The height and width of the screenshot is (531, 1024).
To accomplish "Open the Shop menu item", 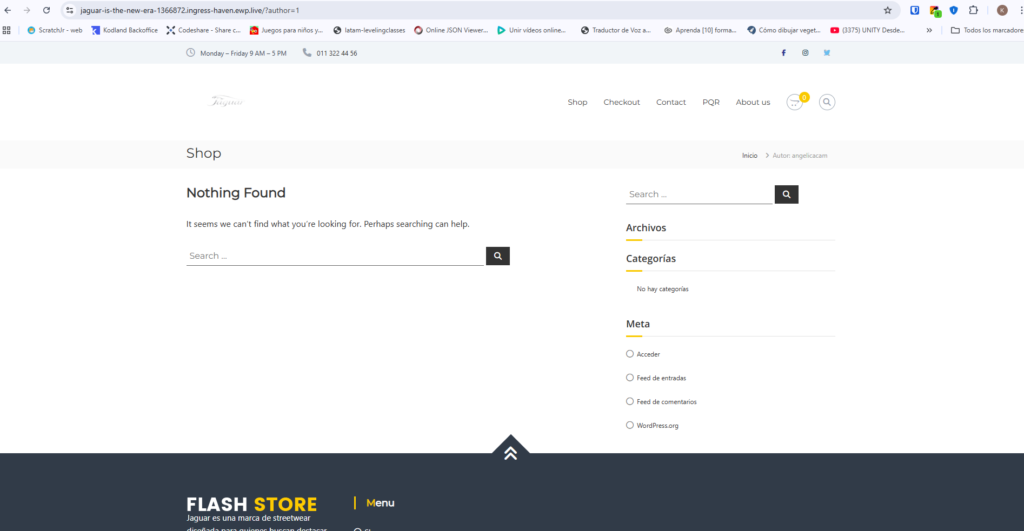I will pos(577,102).
